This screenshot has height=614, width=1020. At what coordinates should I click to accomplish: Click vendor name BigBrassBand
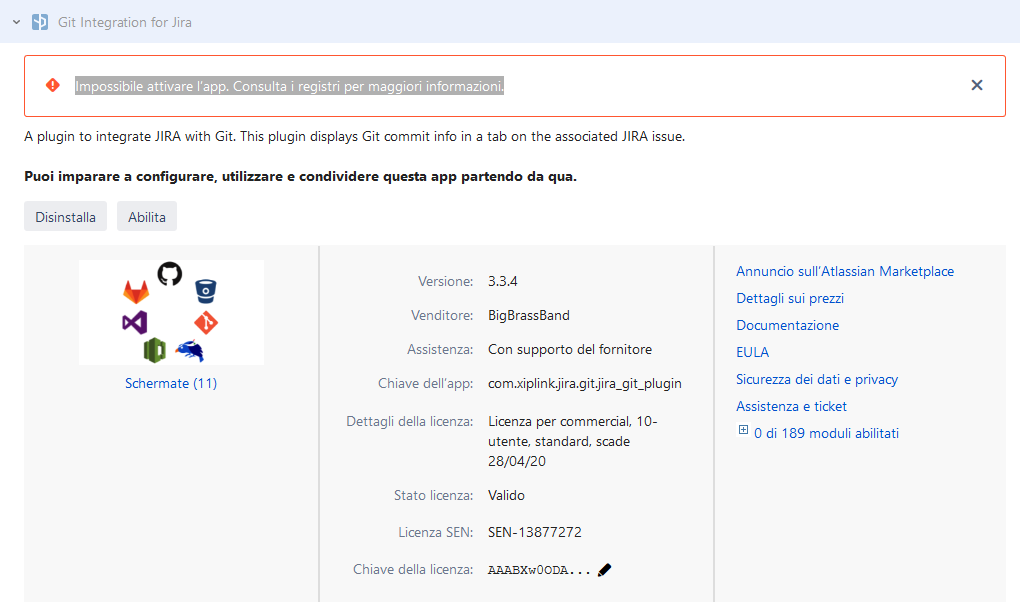pyautogui.click(x=529, y=315)
